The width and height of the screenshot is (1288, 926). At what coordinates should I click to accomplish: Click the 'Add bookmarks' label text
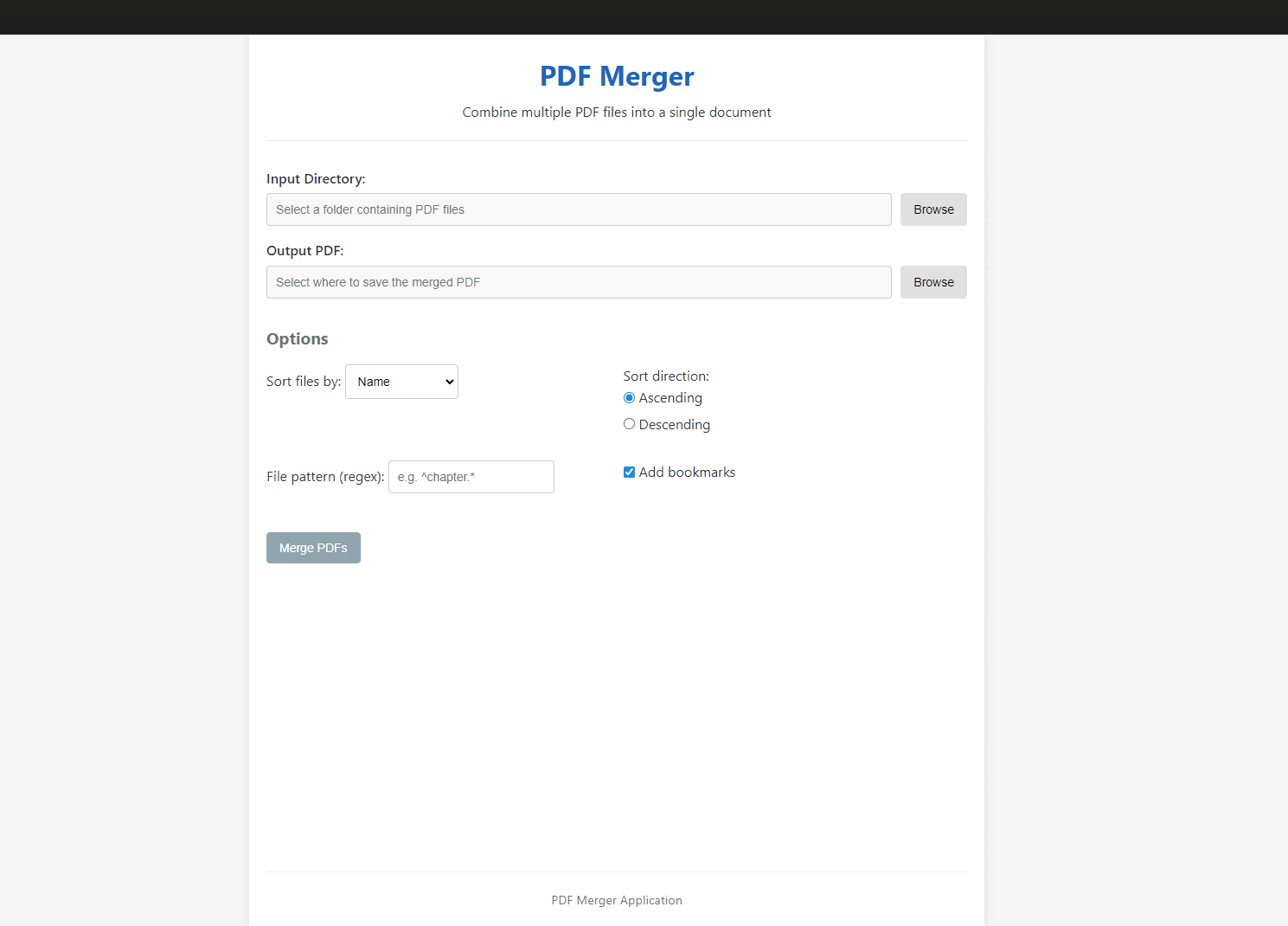tap(687, 473)
